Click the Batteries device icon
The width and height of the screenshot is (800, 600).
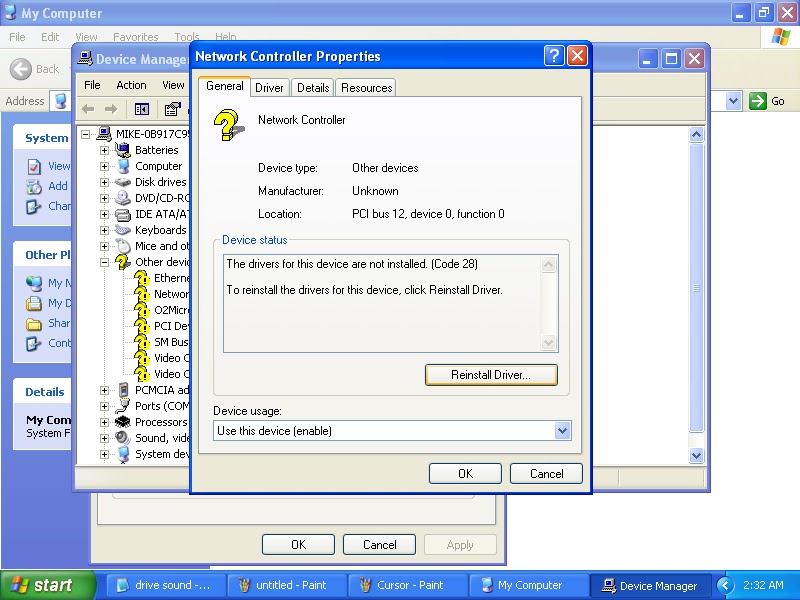click(123, 150)
